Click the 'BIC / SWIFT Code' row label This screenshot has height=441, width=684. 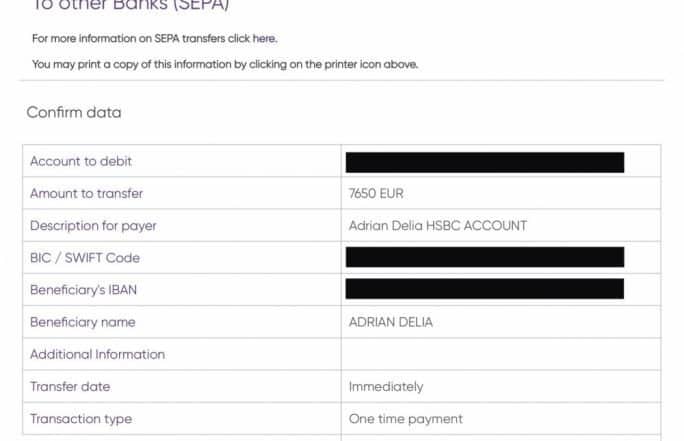pos(85,258)
